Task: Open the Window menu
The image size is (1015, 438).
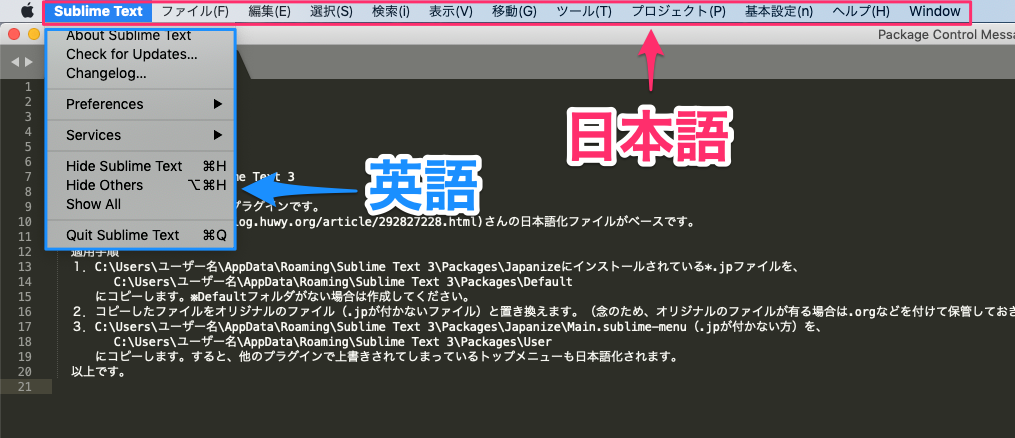Action: 935,11
